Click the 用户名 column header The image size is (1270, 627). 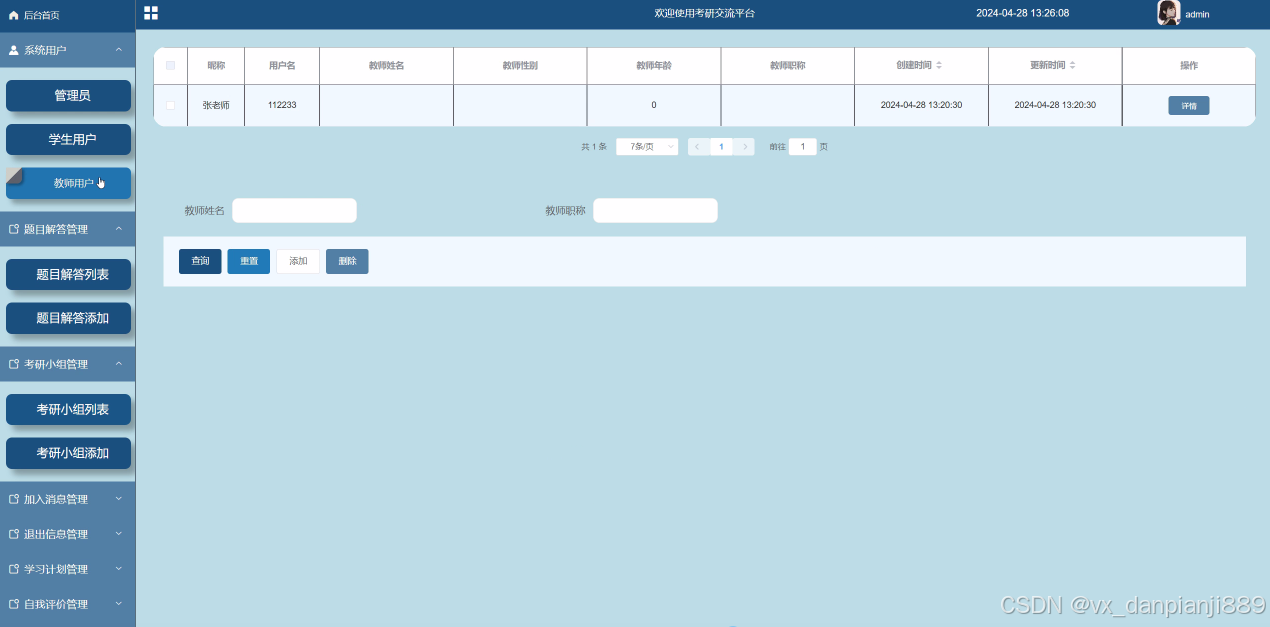[281, 65]
